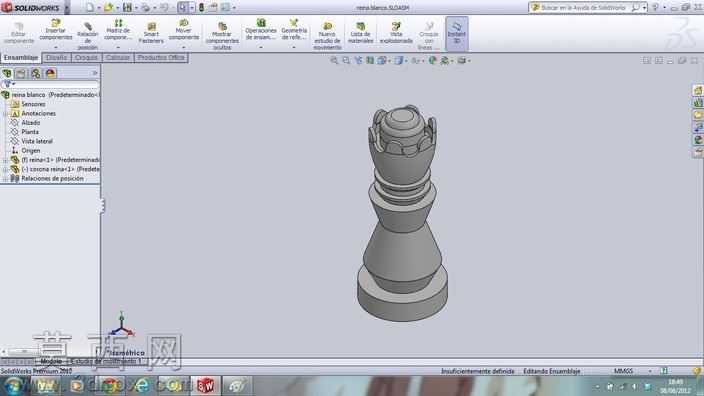Viewport: 704px width, 396px height.
Task: Click the Save icon
Action: click(127, 7)
